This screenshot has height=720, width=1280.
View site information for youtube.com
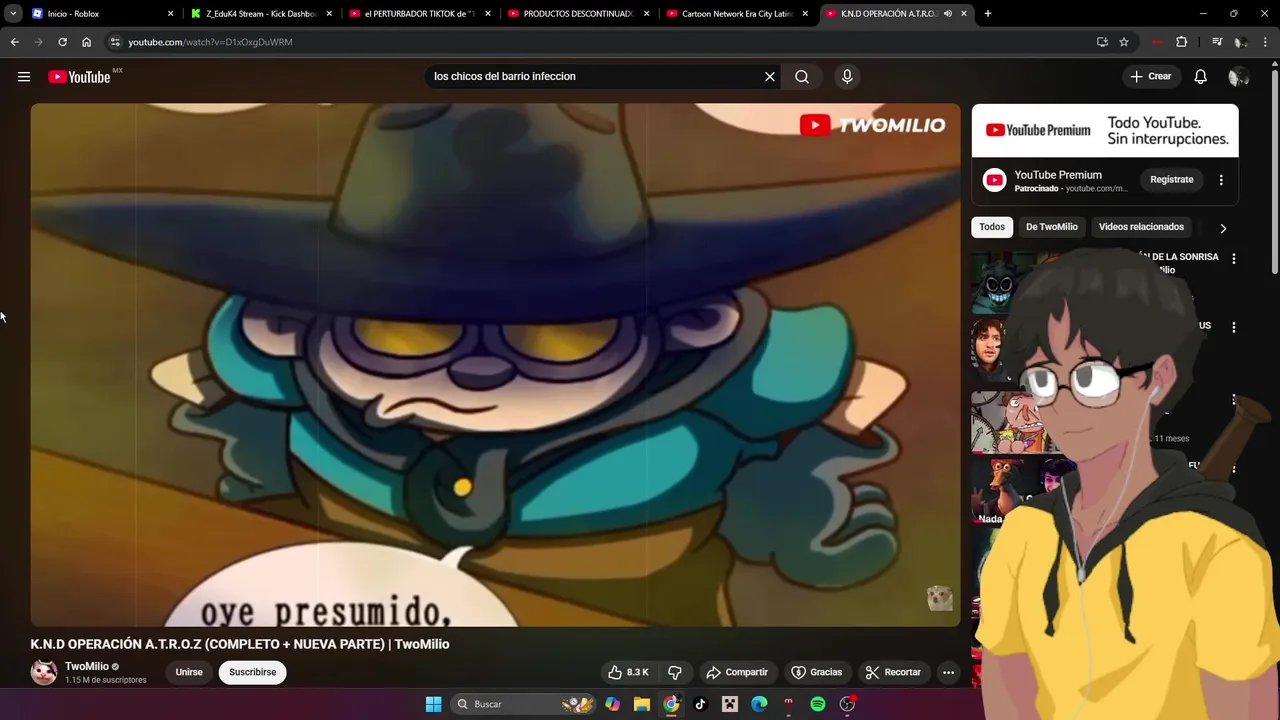pyautogui.click(x=115, y=42)
